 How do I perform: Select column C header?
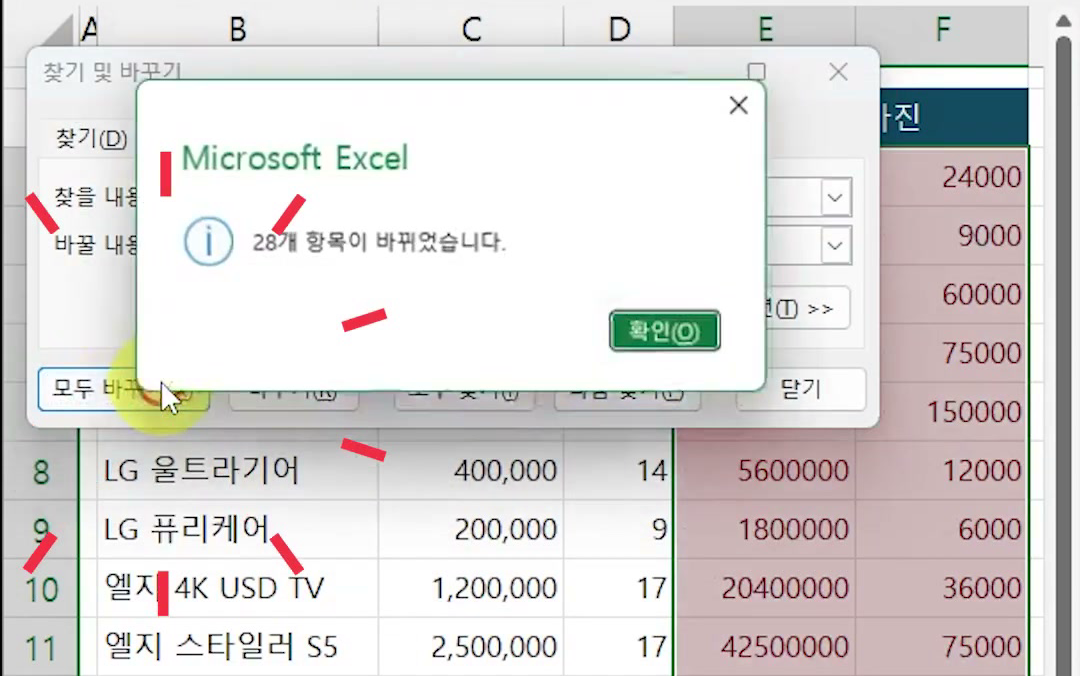coord(471,29)
